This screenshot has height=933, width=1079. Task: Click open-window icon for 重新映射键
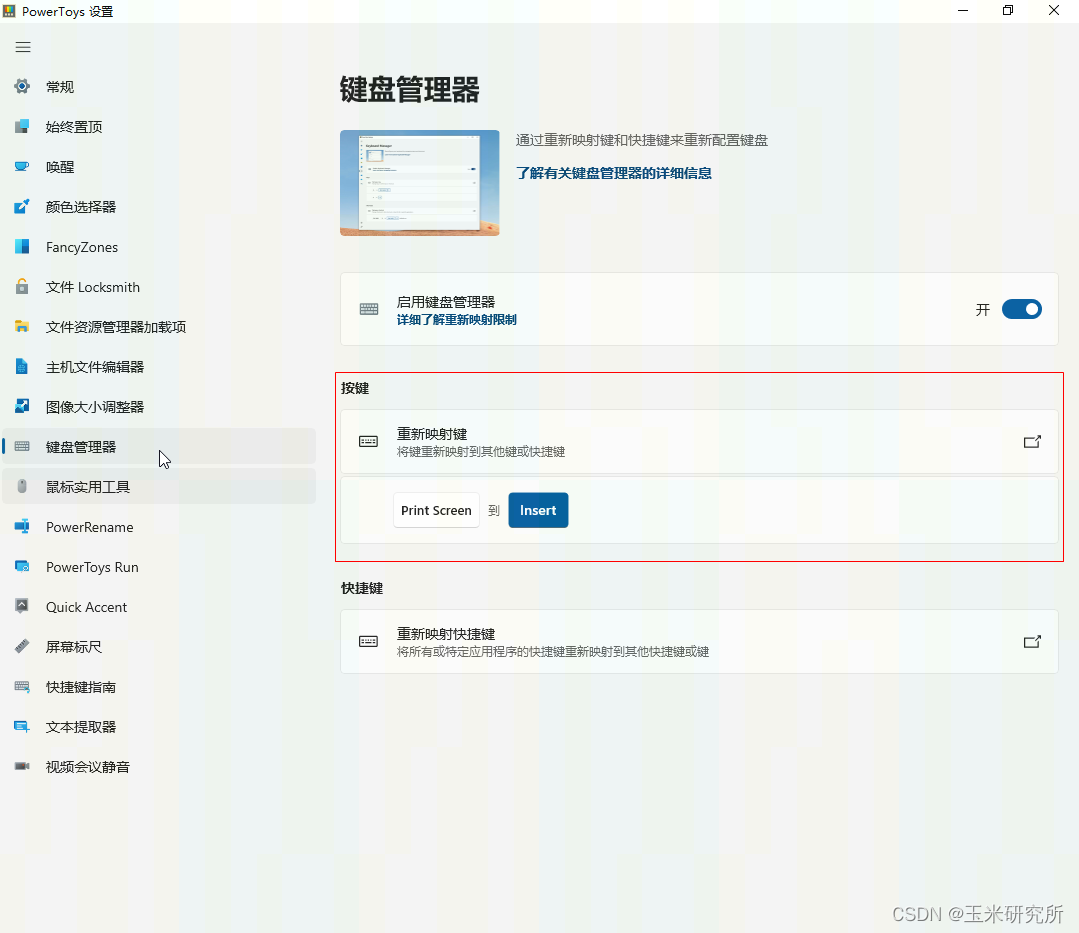(1032, 442)
